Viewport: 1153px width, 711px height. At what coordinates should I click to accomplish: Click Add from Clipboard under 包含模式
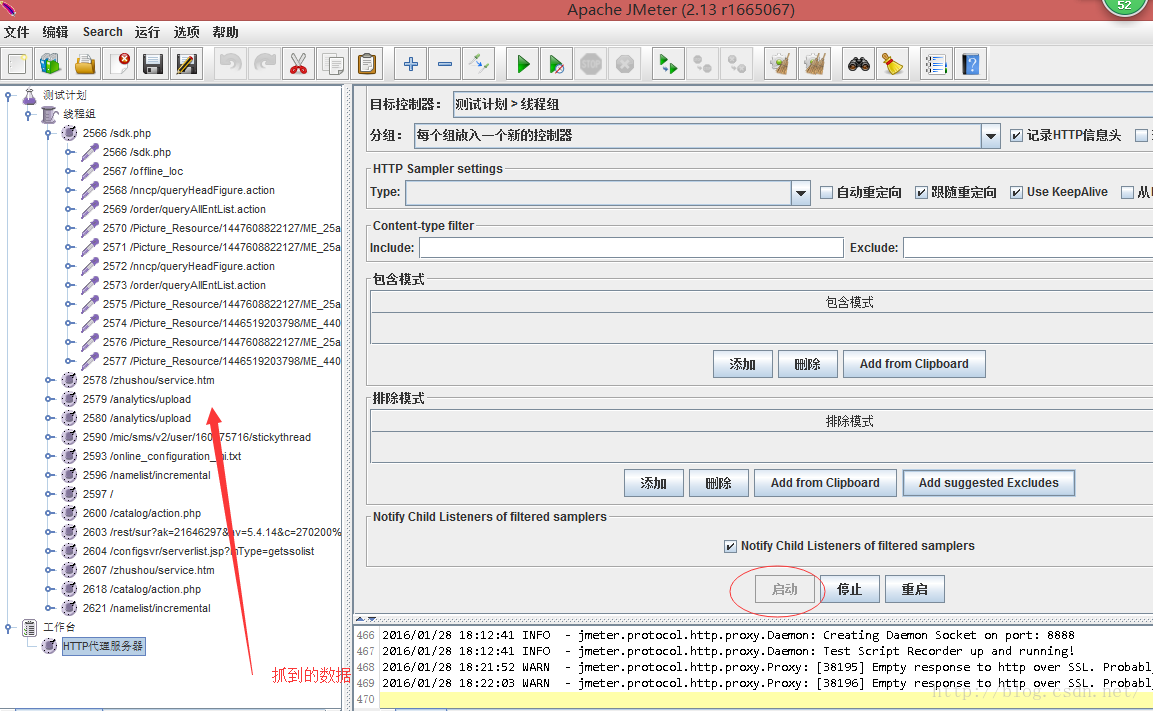[x=914, y=364]
